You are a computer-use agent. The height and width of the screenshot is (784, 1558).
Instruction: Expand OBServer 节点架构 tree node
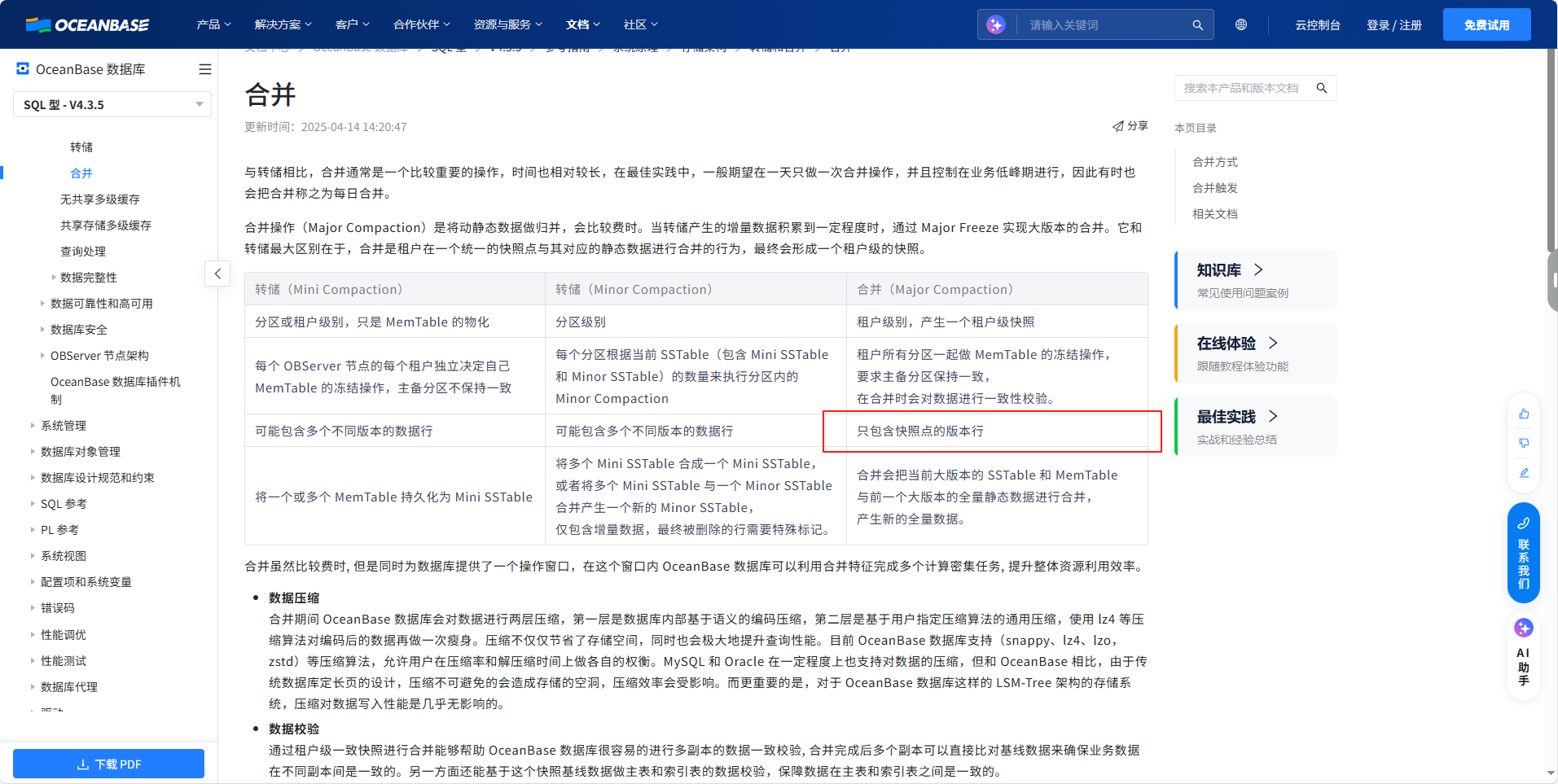[42, 356]
